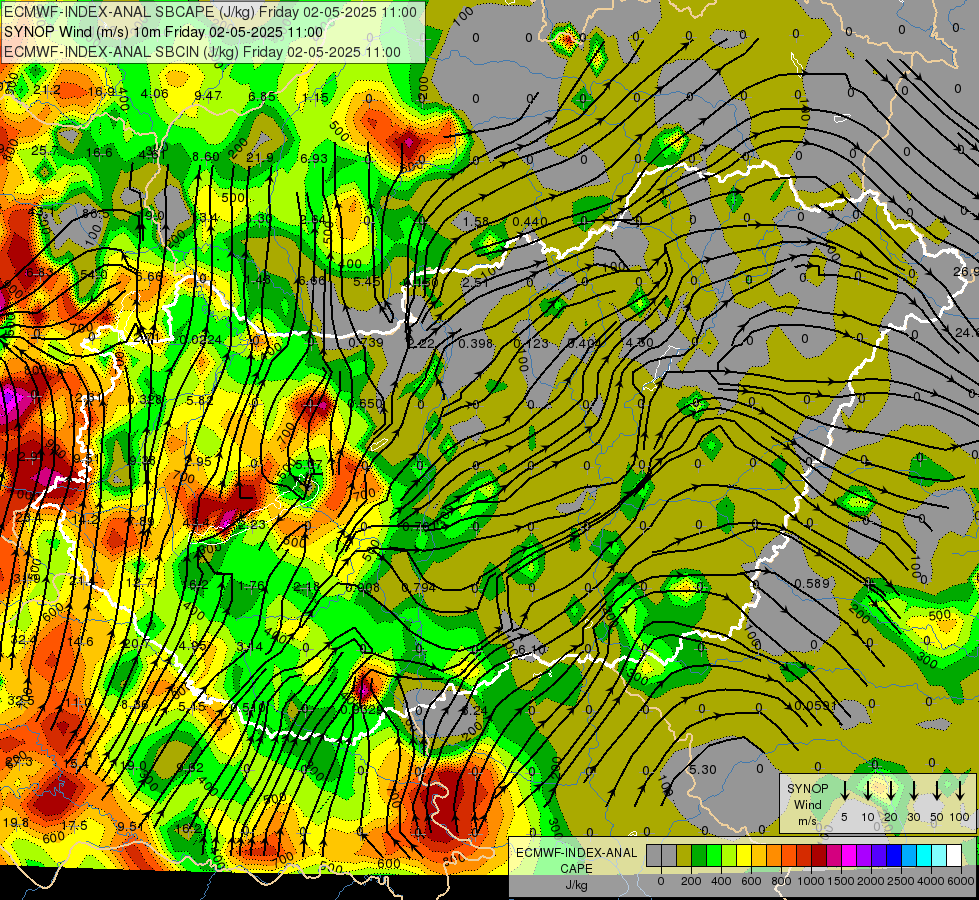The image size is (979, 900).
Task: Pick the olive CAPE swatch before 200
Action: [684, 855]
